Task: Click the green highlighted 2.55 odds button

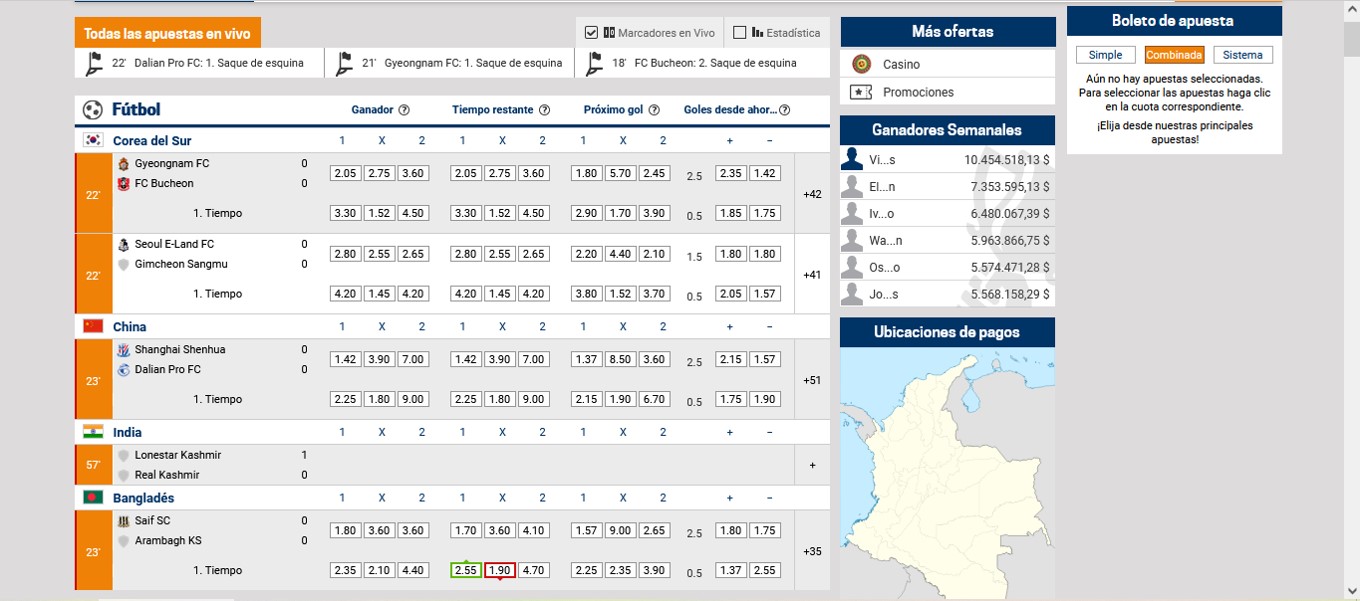Action: 465,570
